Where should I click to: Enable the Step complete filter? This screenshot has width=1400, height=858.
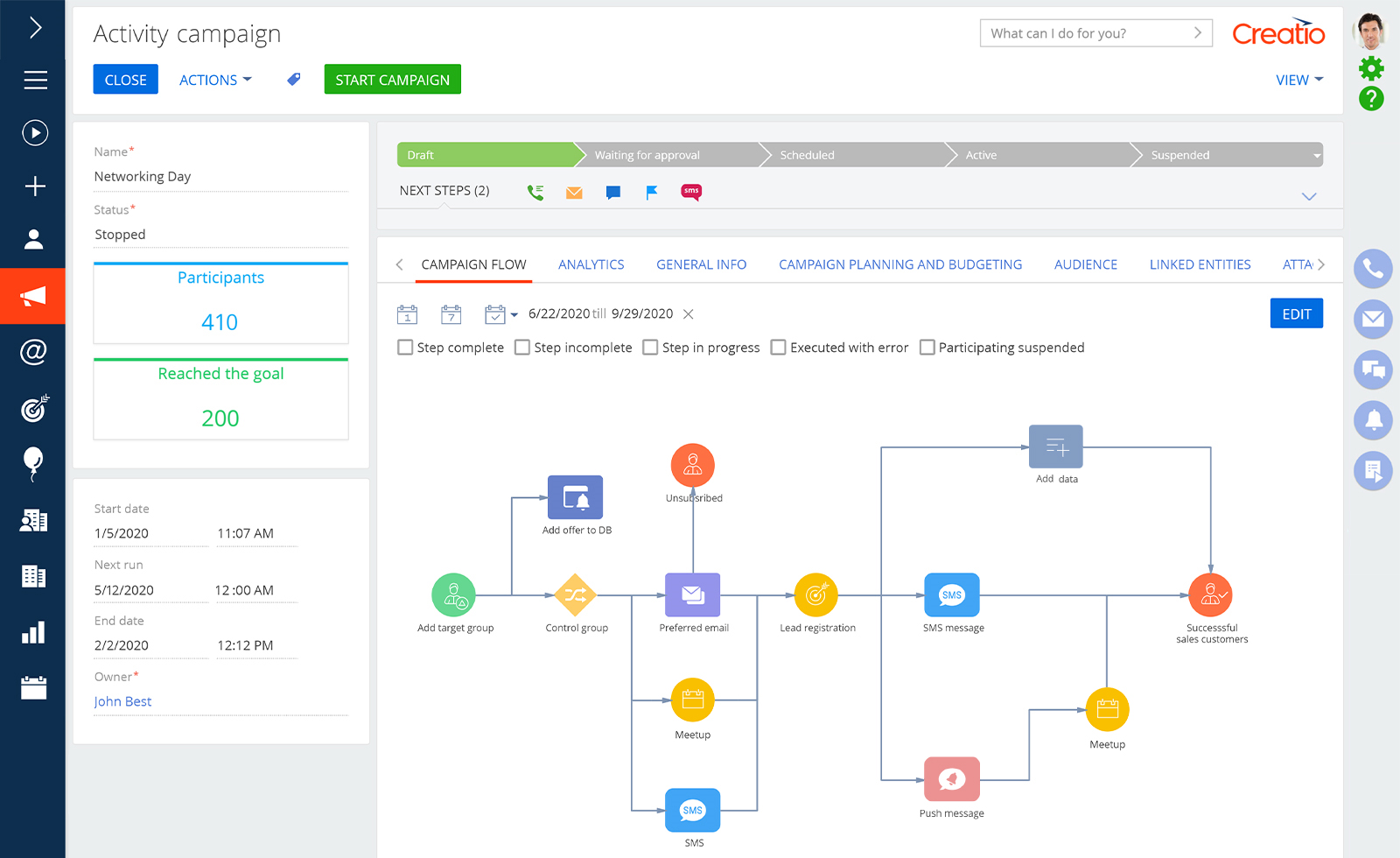click(405, 347)
